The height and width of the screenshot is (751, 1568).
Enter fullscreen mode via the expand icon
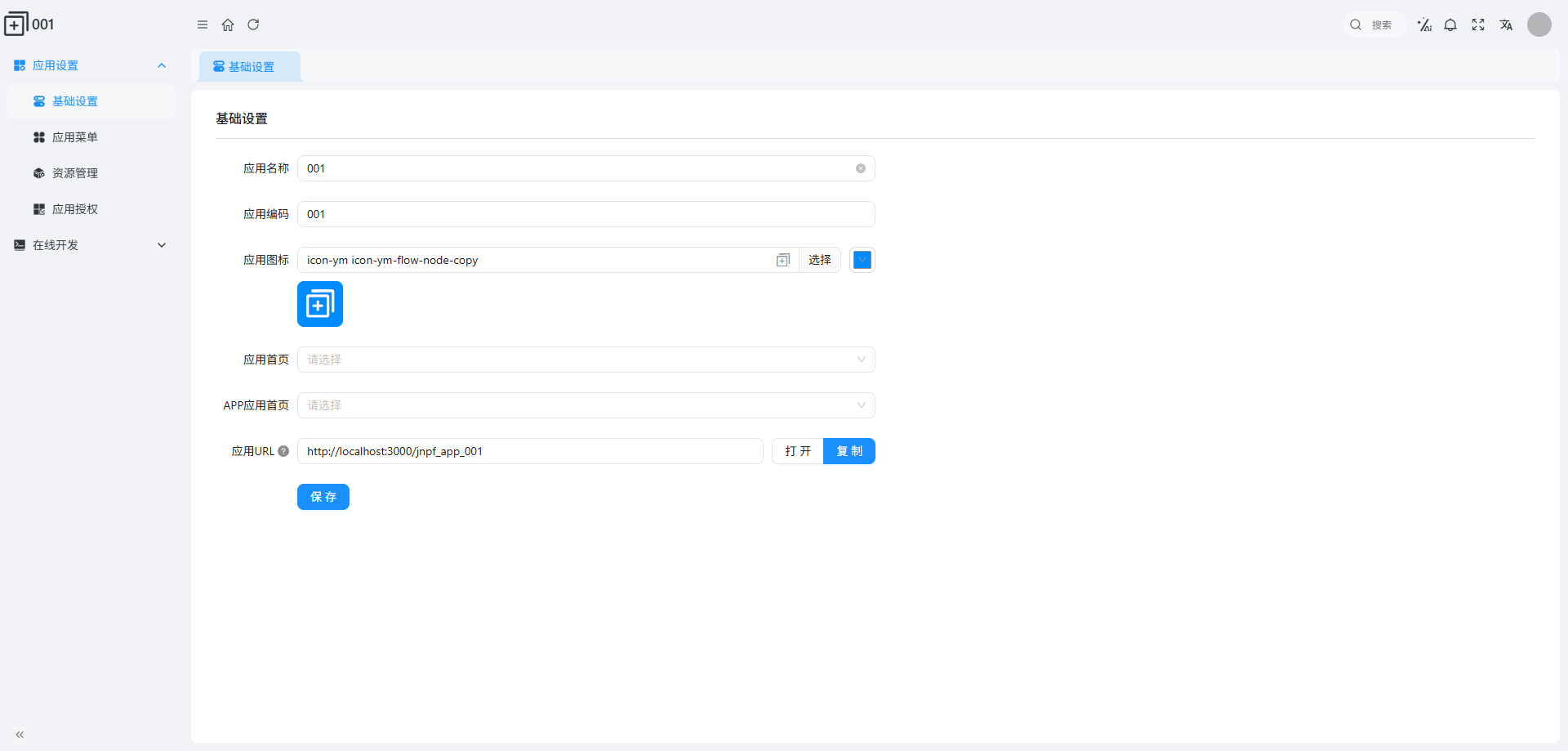pyautogui.click(x=1478, y=25)
